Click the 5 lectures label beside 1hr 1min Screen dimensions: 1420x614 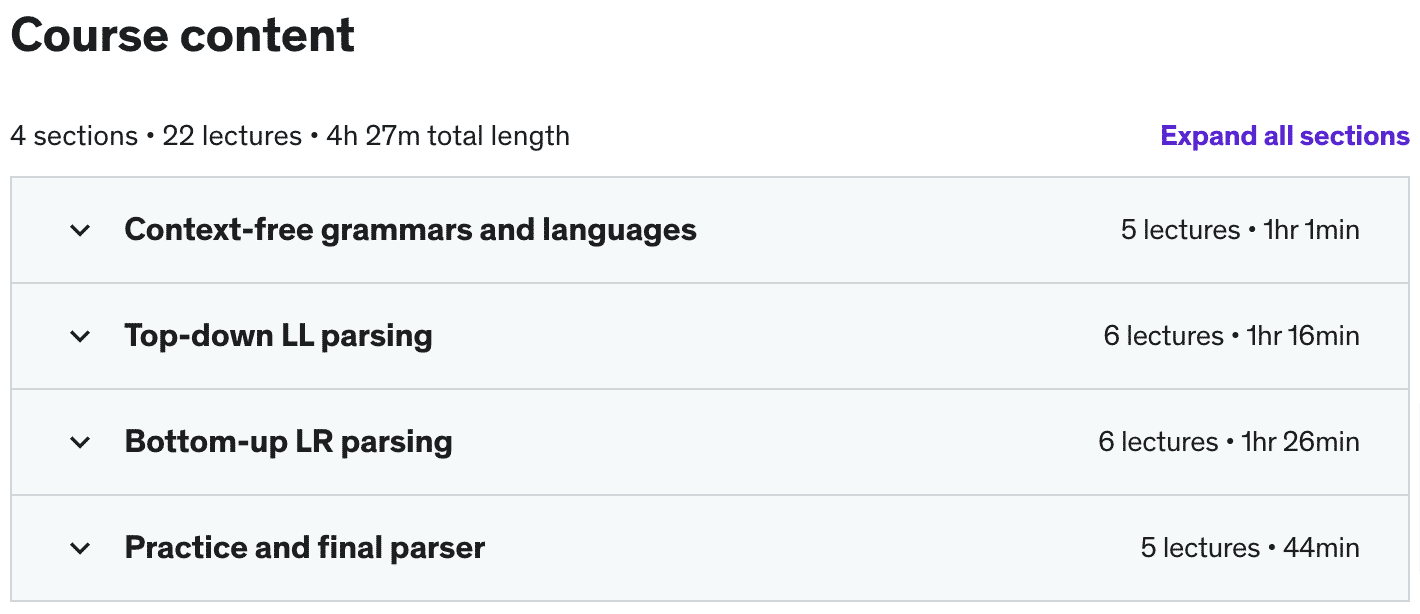click(1180, 230)
